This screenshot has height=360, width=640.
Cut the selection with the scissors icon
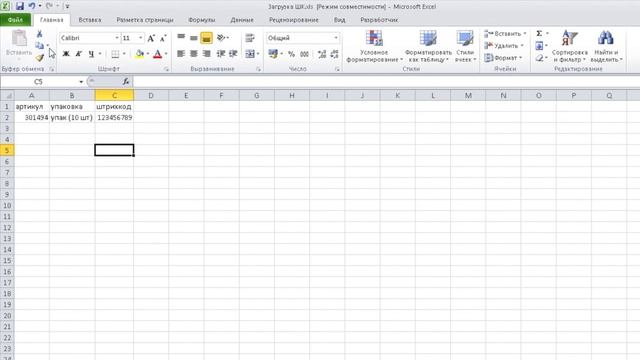(x=40, y=34)
